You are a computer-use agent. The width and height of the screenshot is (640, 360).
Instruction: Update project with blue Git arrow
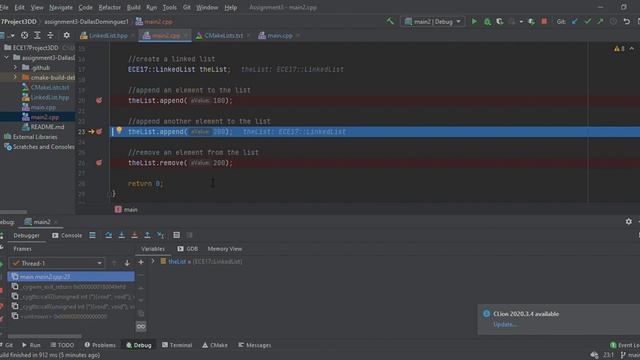[x=574, y=21]
